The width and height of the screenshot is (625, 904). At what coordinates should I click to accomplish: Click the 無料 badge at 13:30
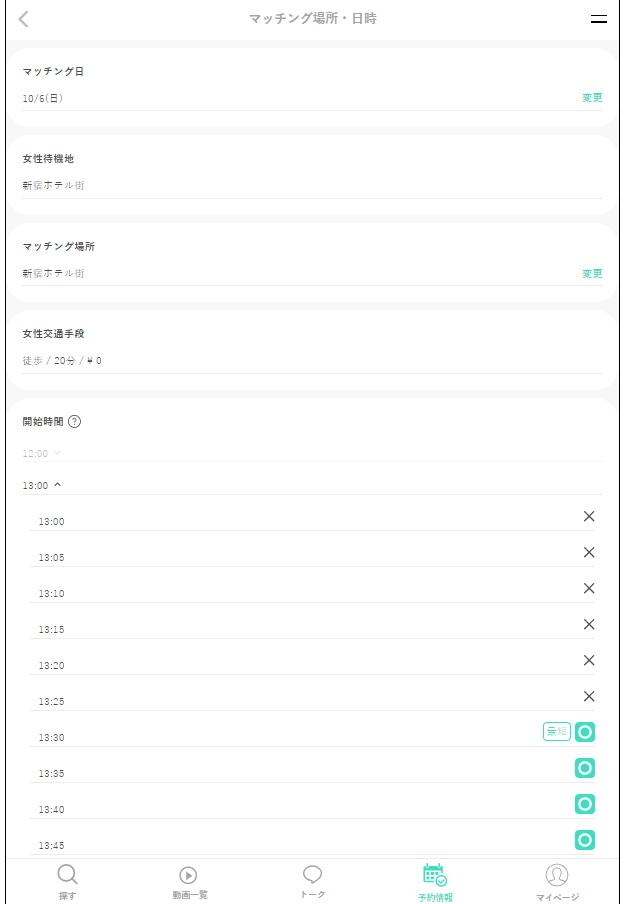tap(556, 732)
